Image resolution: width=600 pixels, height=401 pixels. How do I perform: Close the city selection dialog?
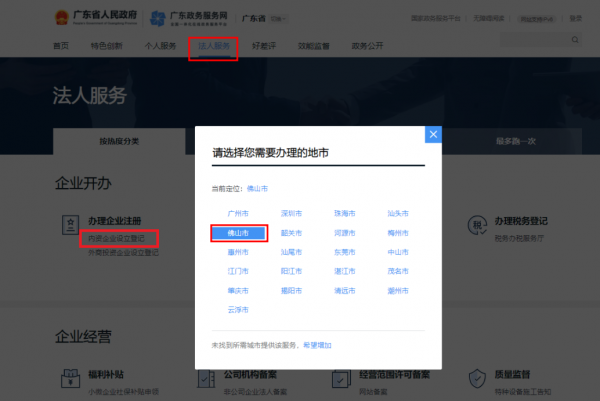click(433, 134)
